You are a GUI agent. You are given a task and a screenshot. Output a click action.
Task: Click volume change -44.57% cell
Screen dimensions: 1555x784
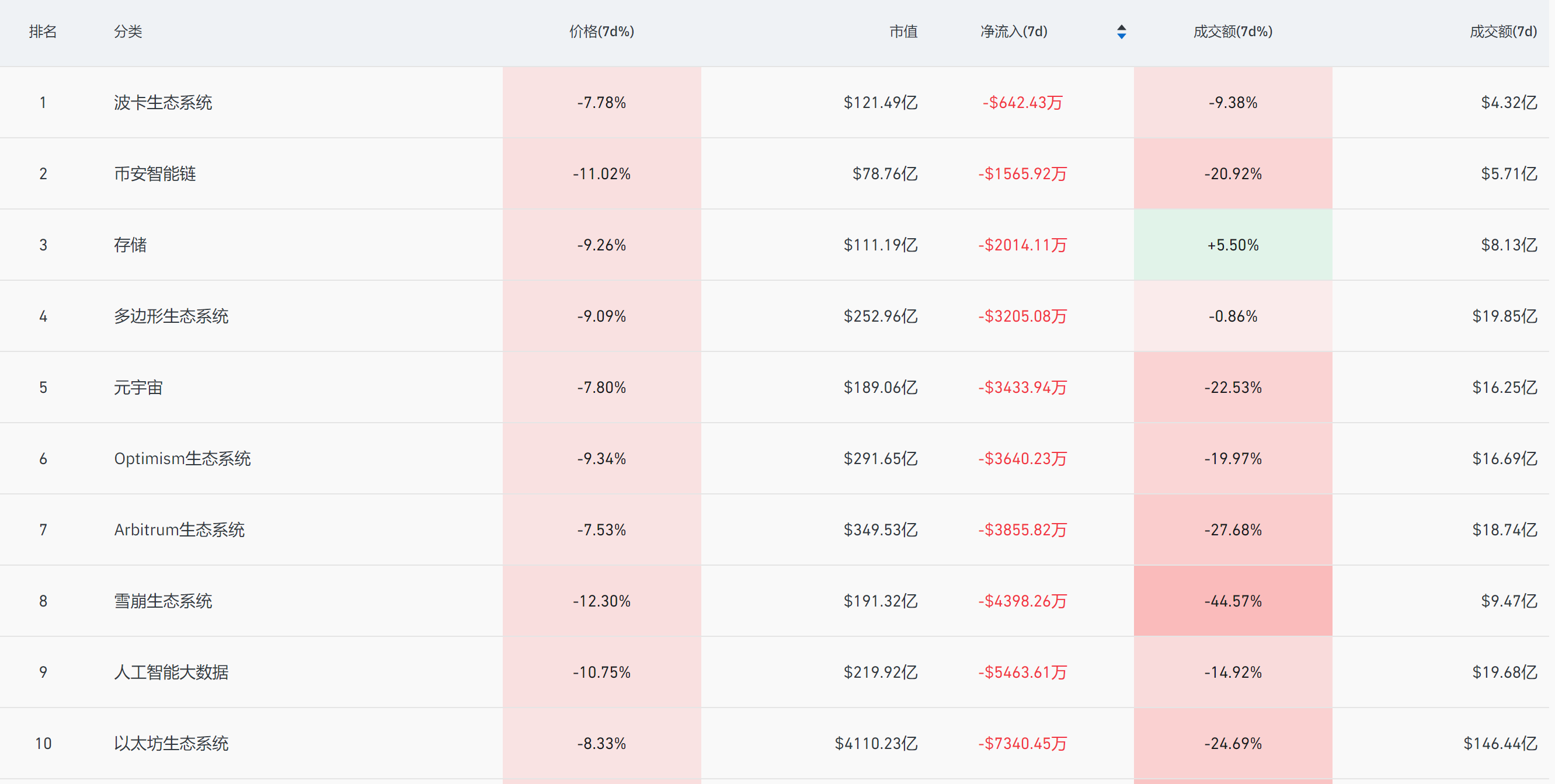coord(1233,601)
